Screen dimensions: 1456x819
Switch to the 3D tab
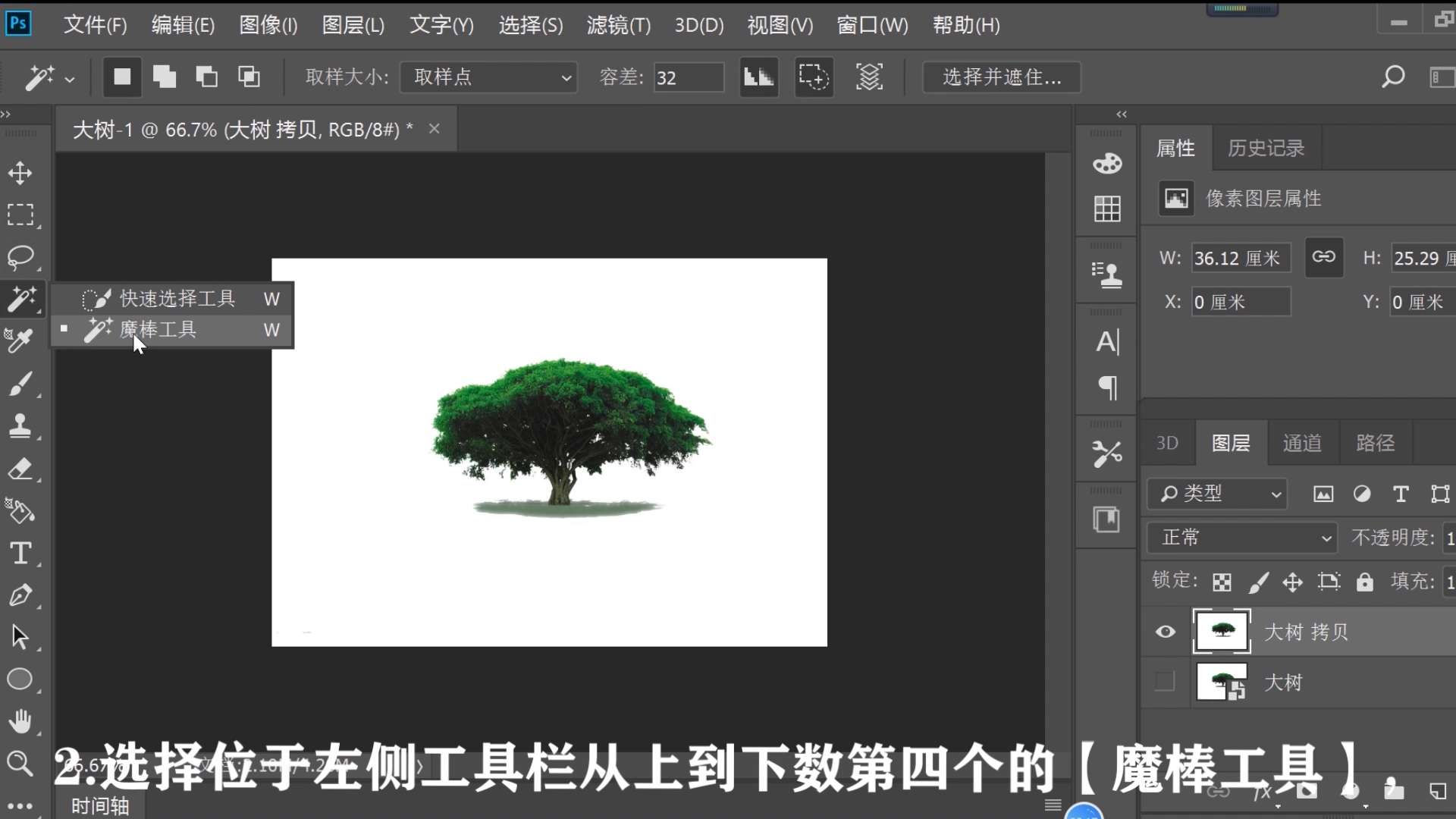[1167, 443]
